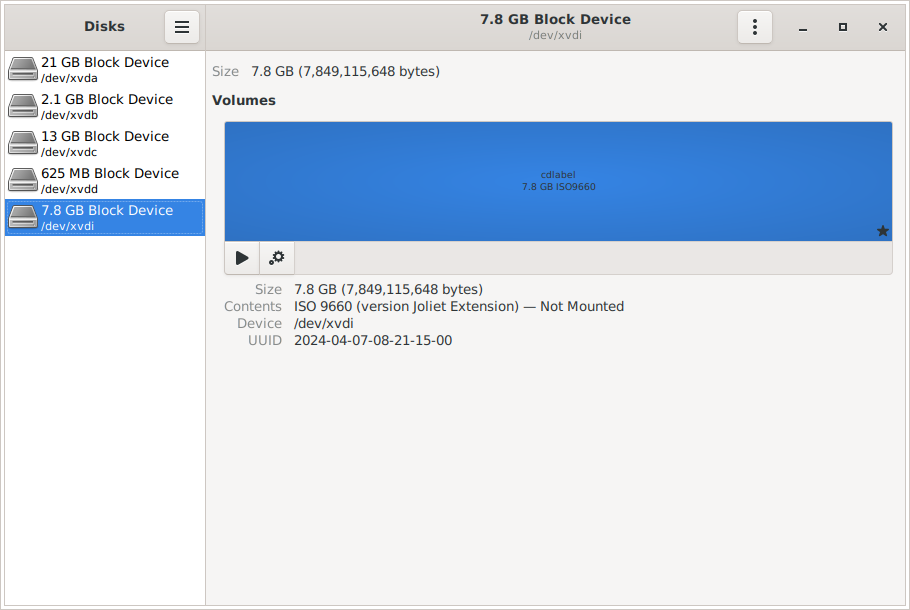Screen dimensions: 910x610
Task: Click the /dev/xvdc drive icon
Action: [x=23, y=143]
